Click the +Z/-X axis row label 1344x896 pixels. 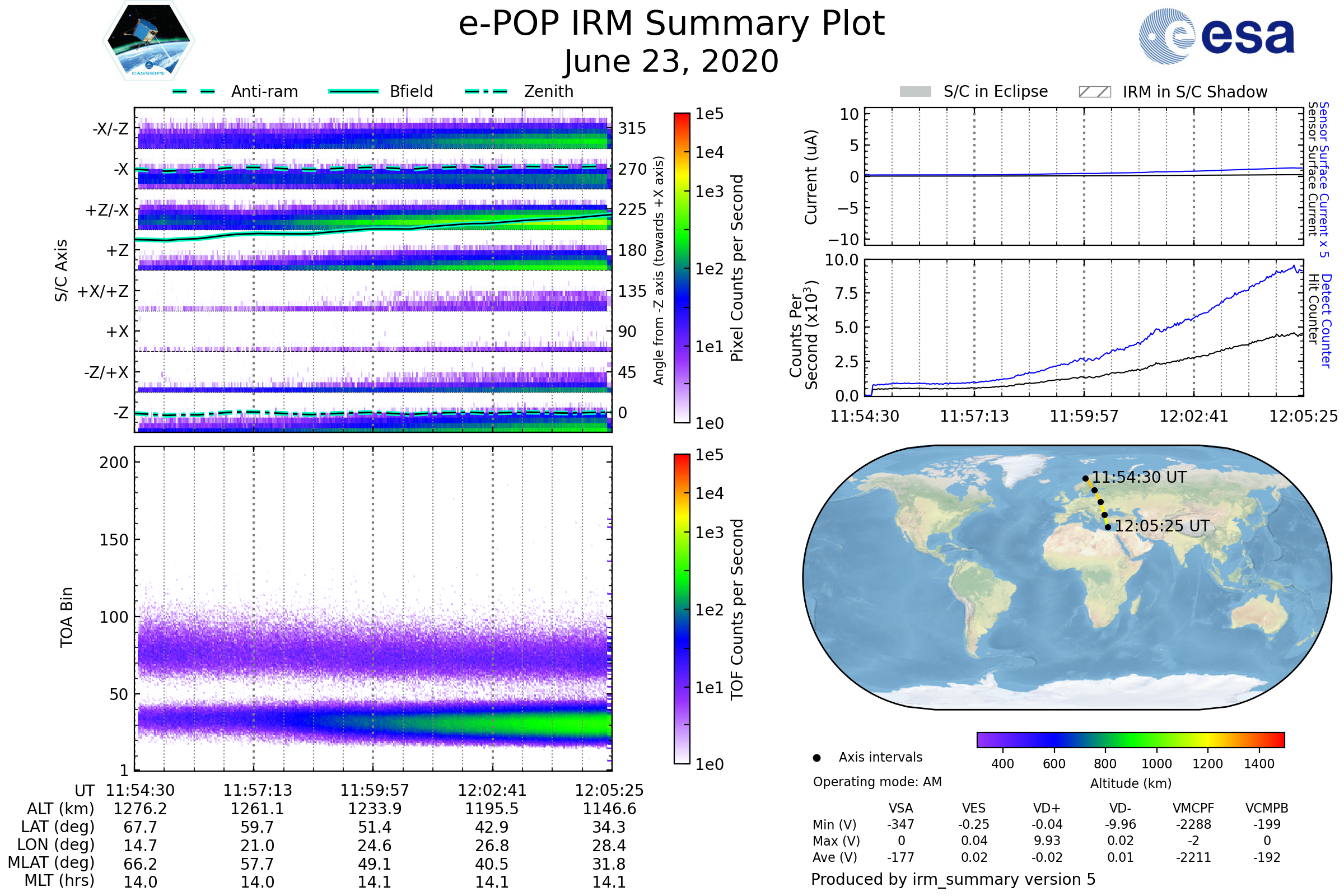pos(107,211)
